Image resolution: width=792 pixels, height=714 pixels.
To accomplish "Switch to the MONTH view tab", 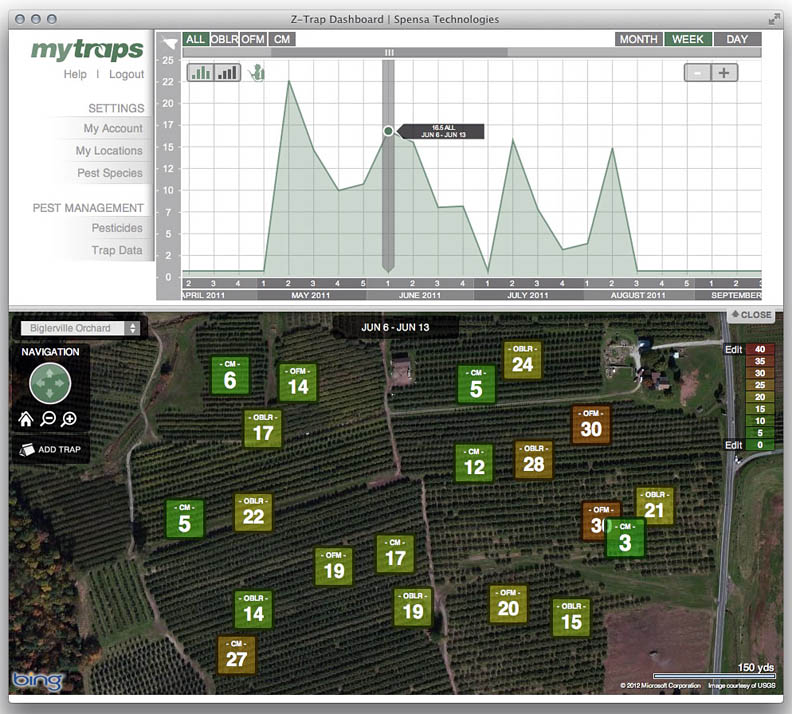I will point(638,39).
